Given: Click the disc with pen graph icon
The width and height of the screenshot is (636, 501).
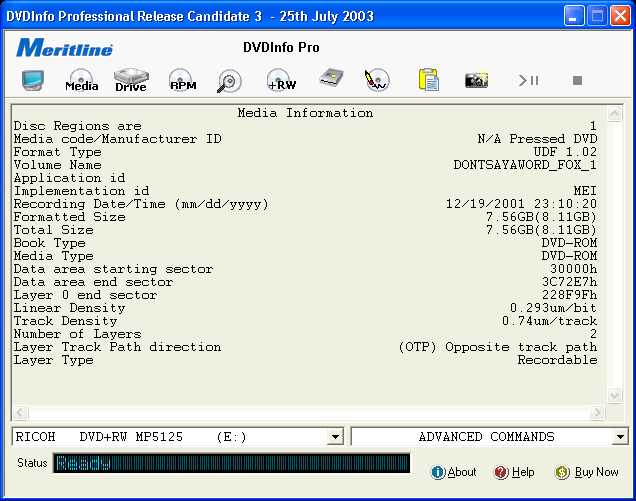Looking at the screenshot, I should click(x=377, y=80).
